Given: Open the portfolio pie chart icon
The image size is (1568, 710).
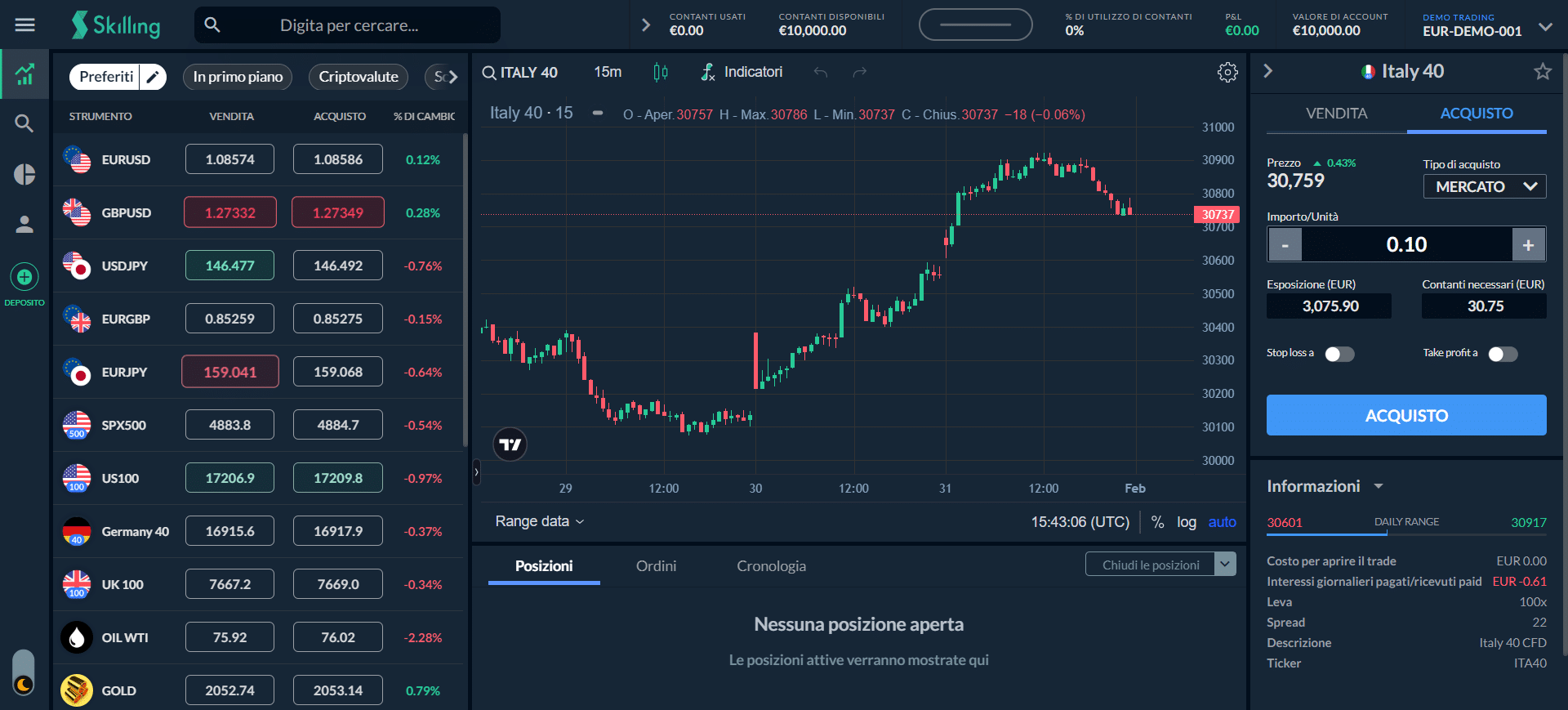Looking at the screenshot, I should point(24,174).
